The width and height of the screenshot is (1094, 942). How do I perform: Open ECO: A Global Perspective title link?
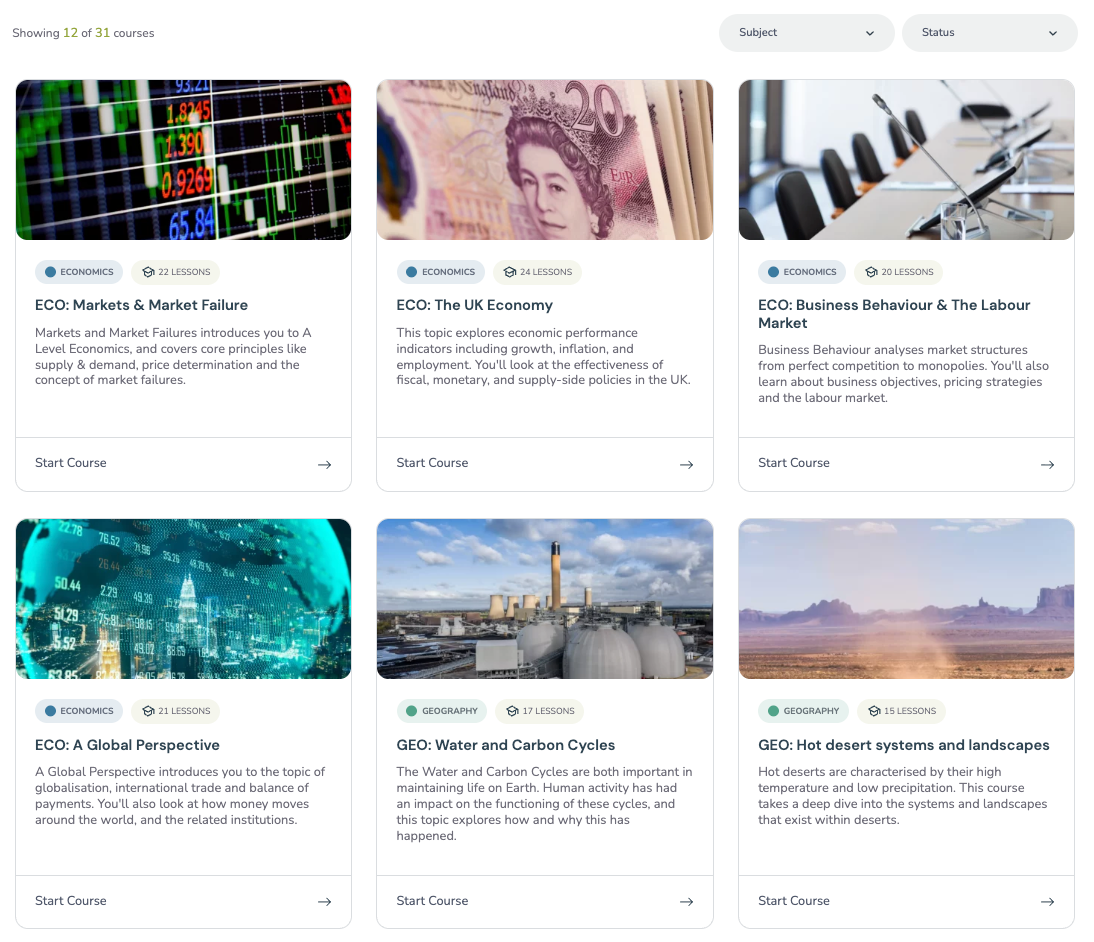tap(127, 745)
